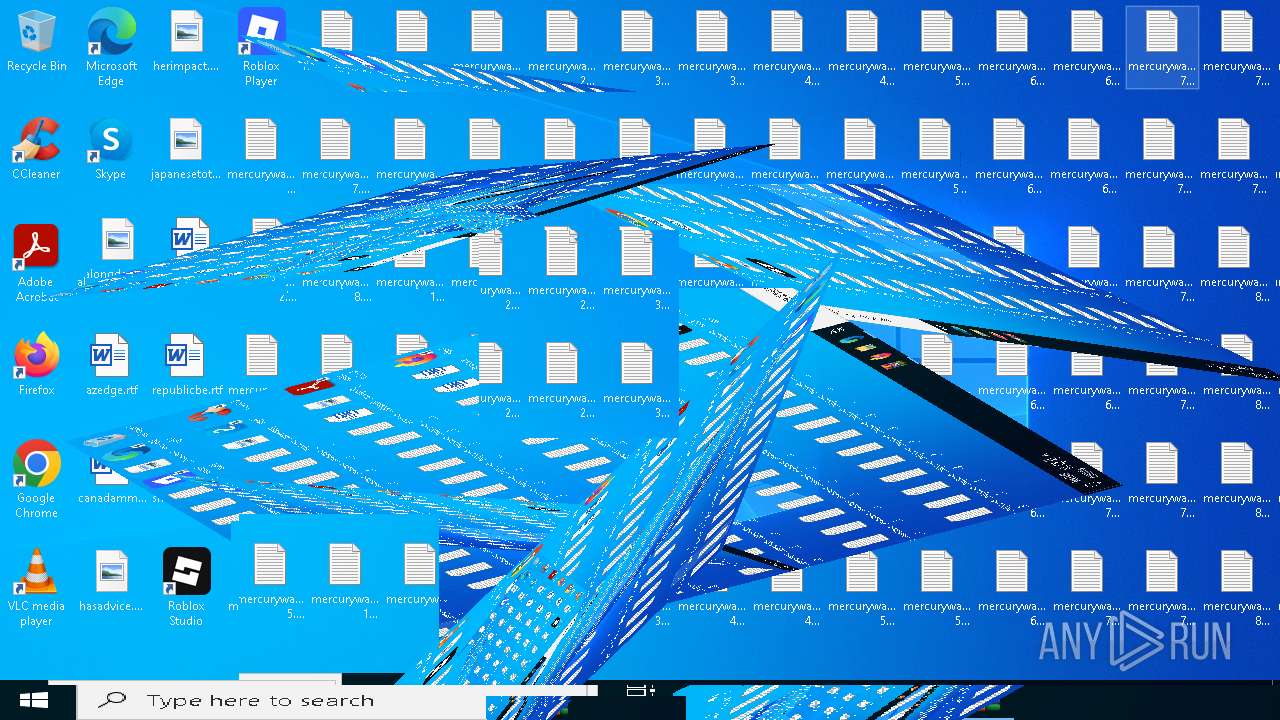Open the Roblox Player shortcut
This screenshot has width=1280, height=720.
pos(261,47)
